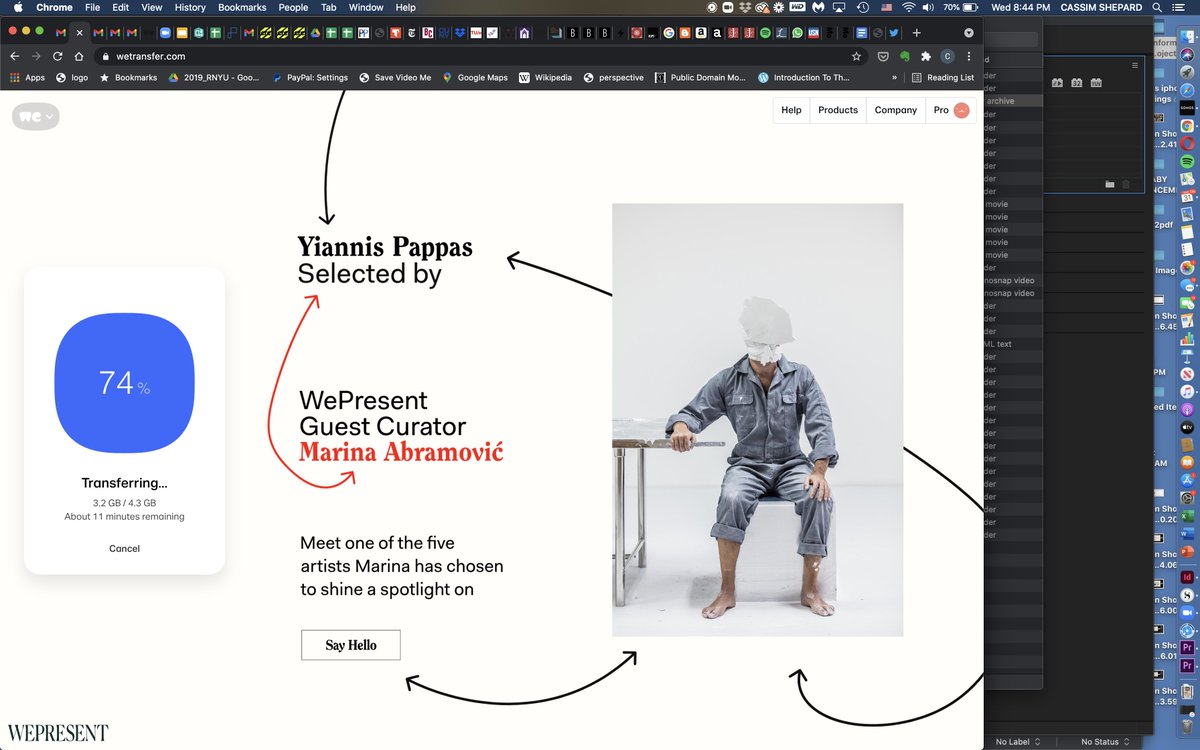Show hidden bookmarks overflow chevron
The height and width of the screenshot is (750, 1200).
894,77
